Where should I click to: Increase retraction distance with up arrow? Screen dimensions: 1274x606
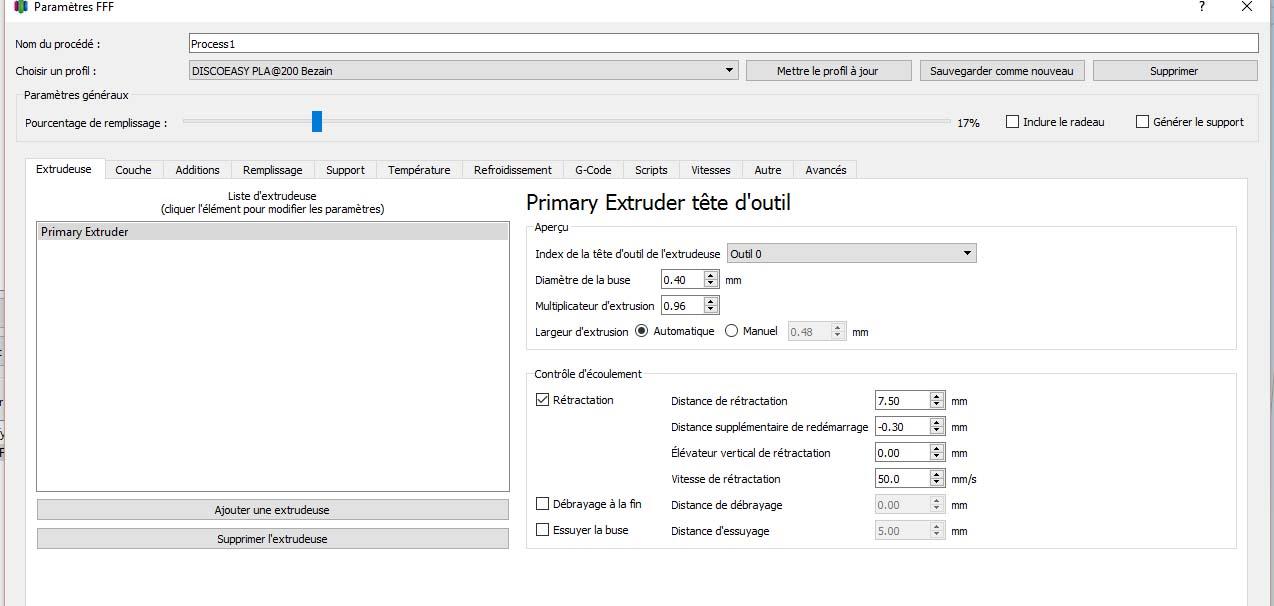(937, 396)
